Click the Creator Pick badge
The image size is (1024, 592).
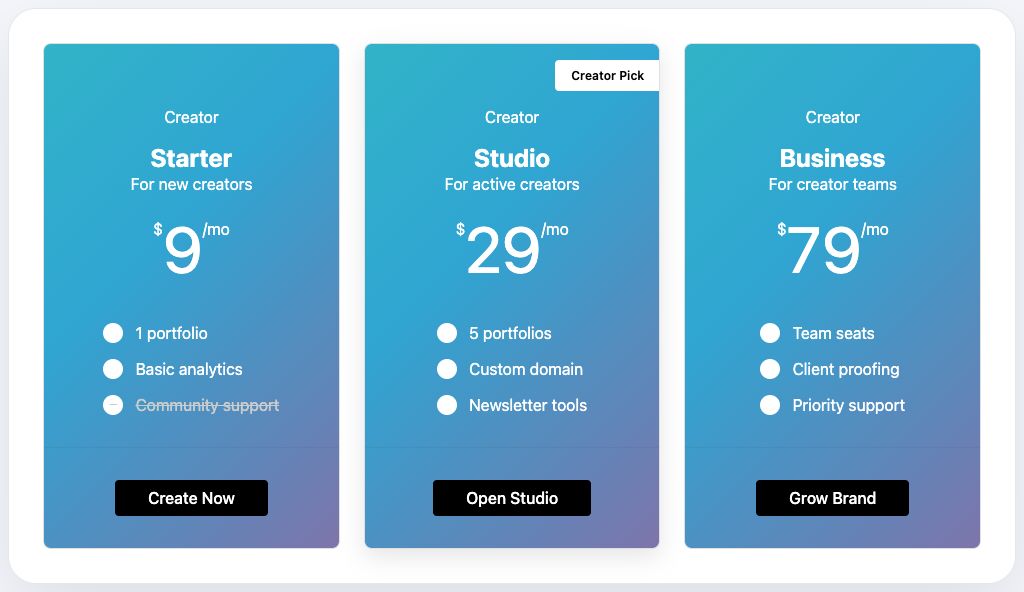point(607,76)
